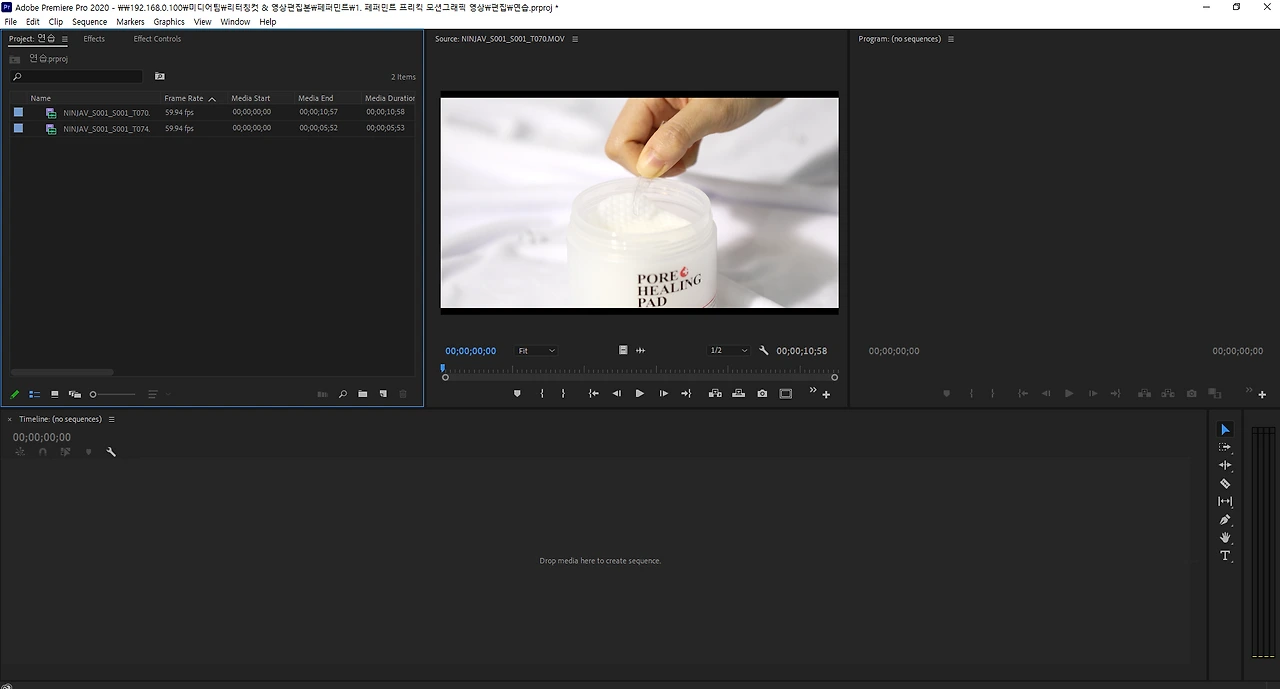Image resolution: width=1280 pixels, height=689 pixels.
Task: Click the Clear trash icon in Project panel
Action: click(403, 394)
